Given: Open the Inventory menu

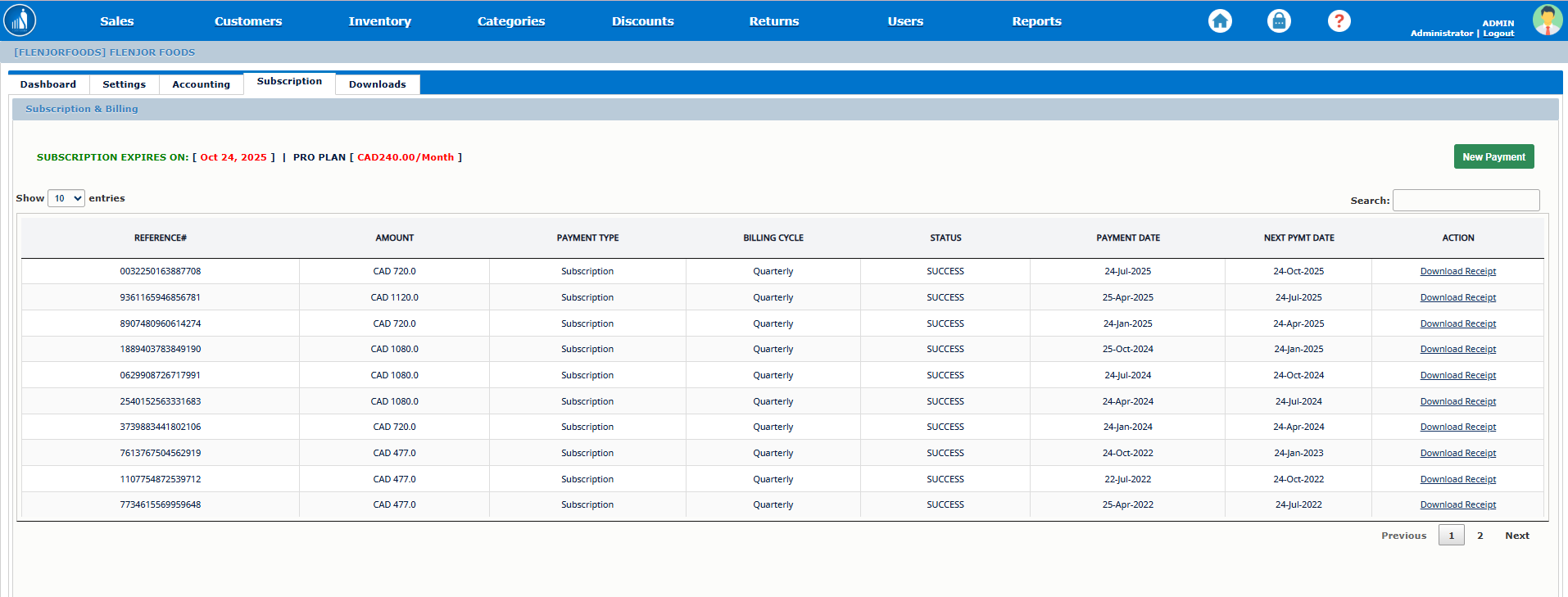Looking at the screenshot, I should [379, 21].
